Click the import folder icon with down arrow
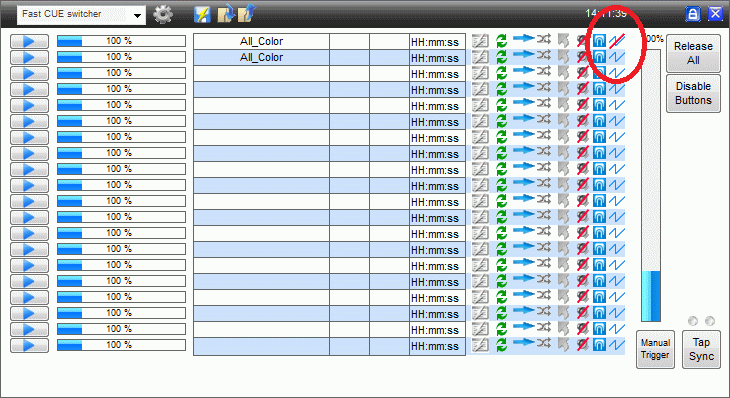 [x=226, y=14]
